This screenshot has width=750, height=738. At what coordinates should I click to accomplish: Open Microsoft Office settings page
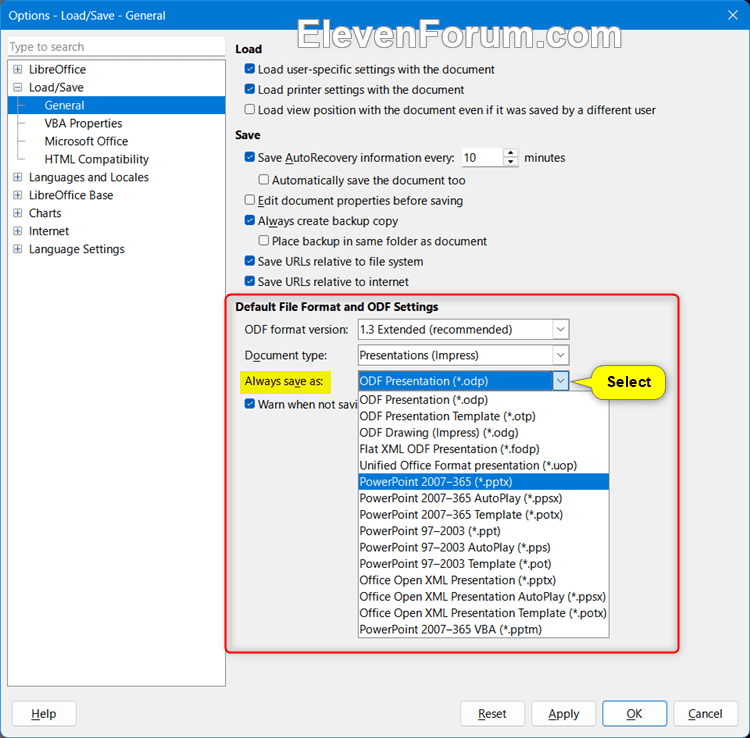click(x=86, y=142)
